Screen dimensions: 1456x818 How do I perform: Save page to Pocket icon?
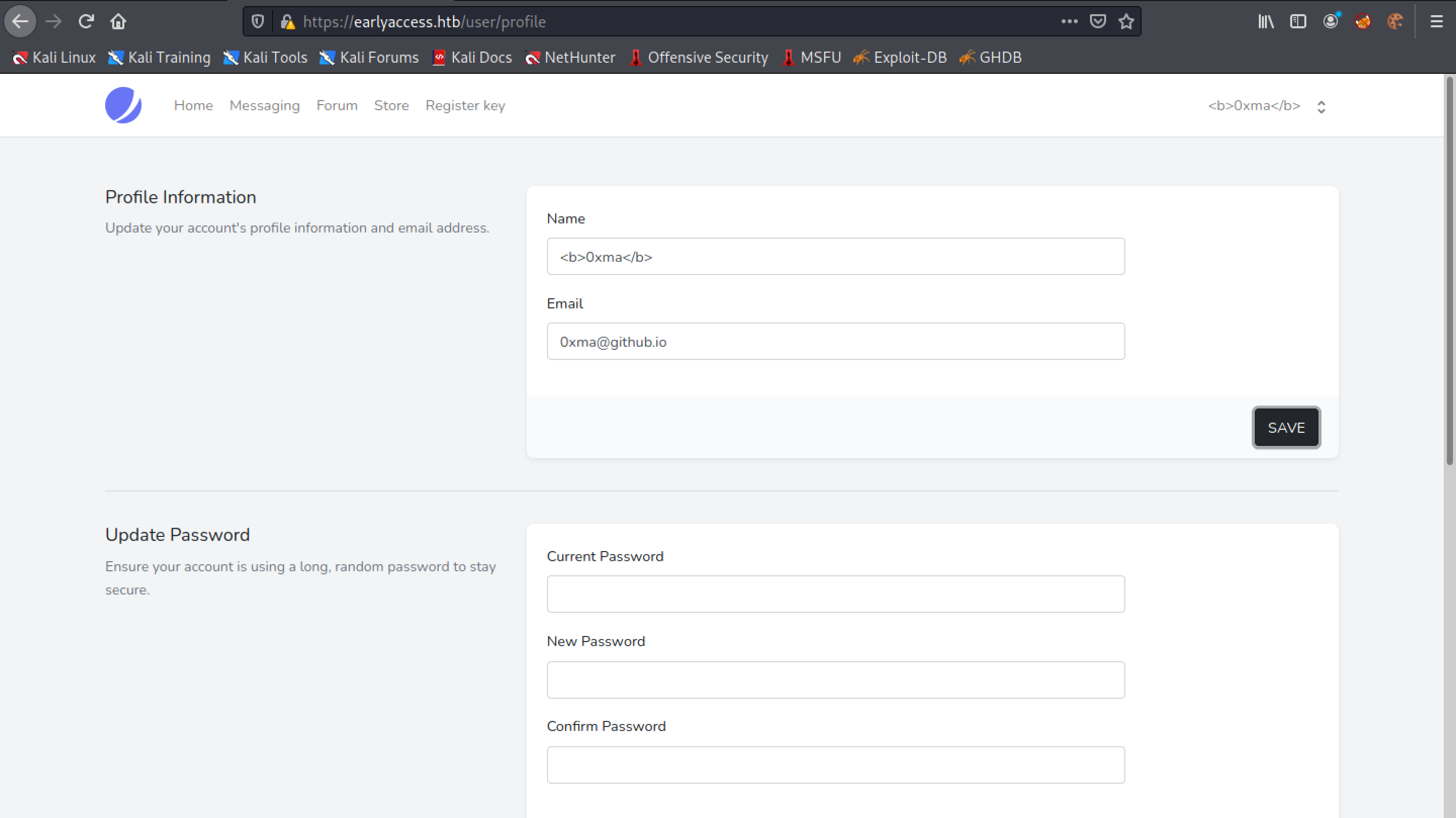(1098, 21)
